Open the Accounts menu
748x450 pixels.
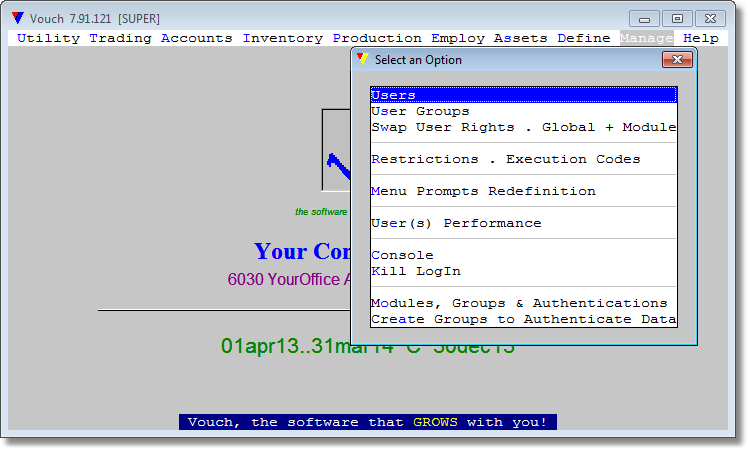point(197,38)
